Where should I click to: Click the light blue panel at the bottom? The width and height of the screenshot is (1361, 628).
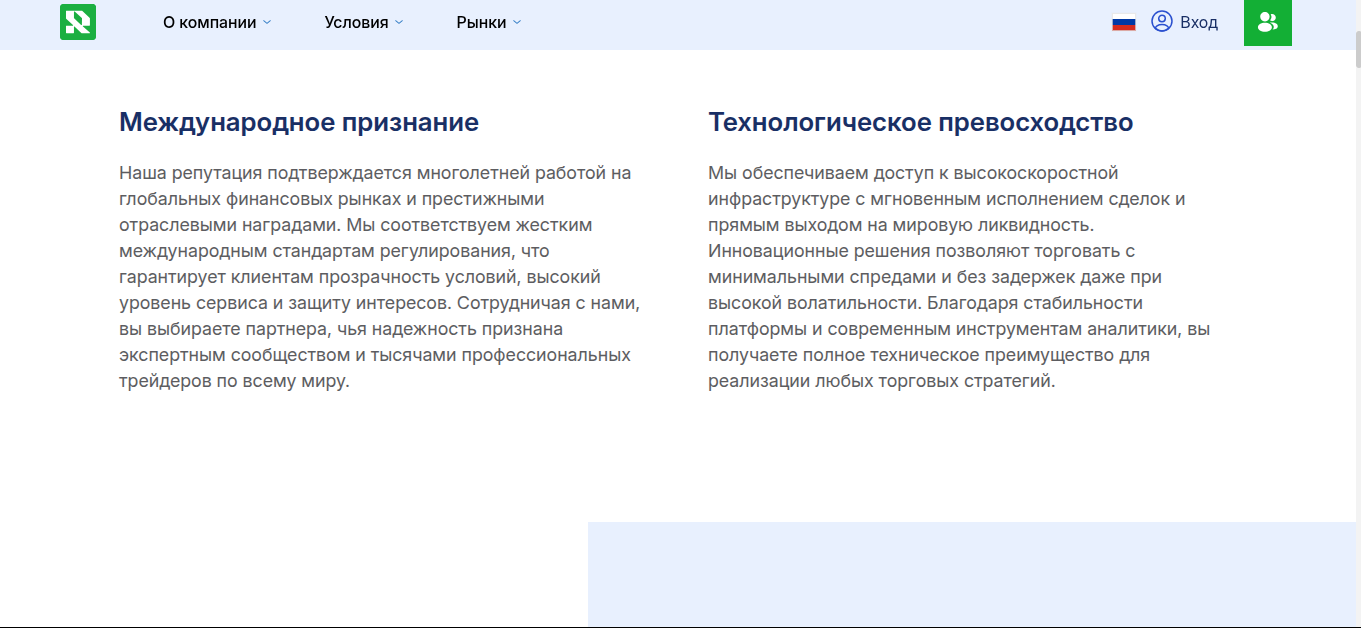(x=970, y=575)
